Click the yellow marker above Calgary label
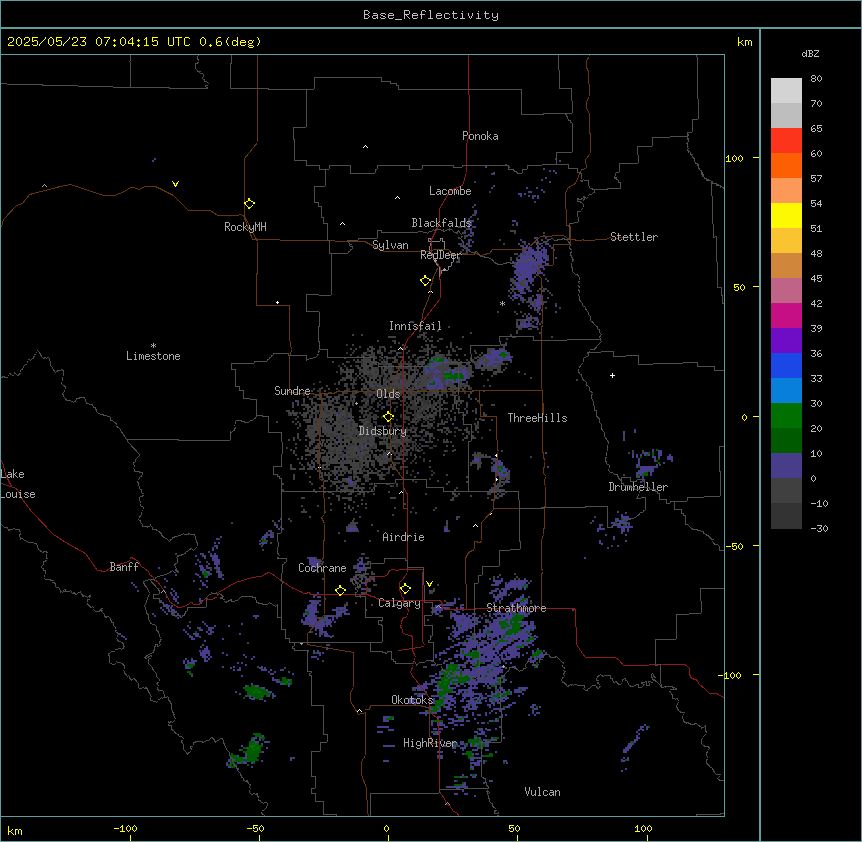Image resolution: width=862 pixels, height=842 pixels. point(405,589)
